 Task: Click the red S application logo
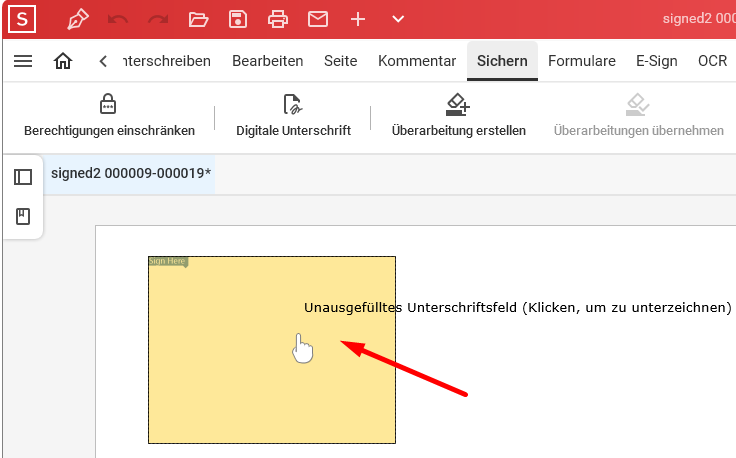click(x=22, y=19)
